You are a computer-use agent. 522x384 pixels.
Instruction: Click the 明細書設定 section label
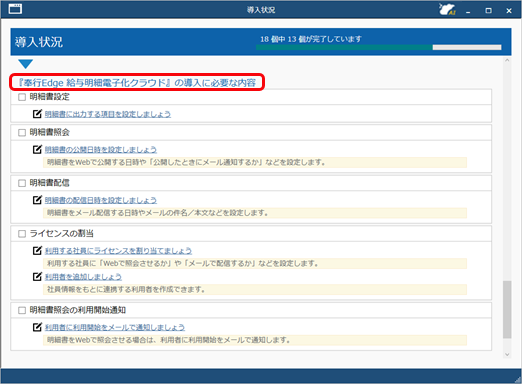(x=49, y=97)
